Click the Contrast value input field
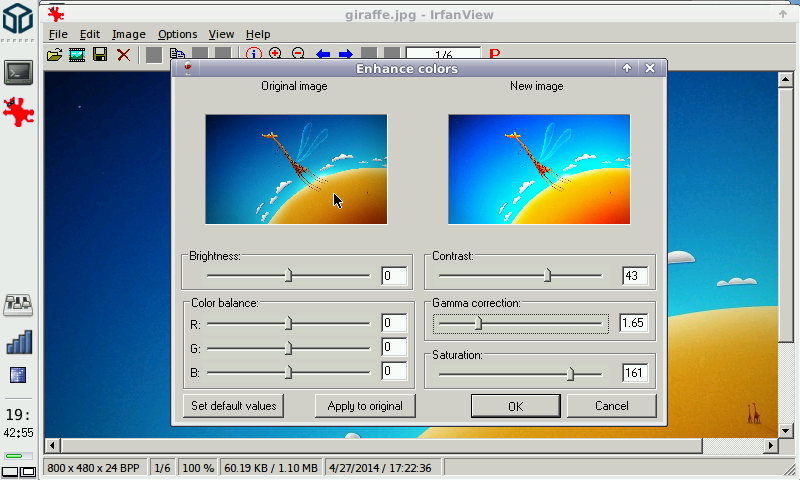The height and width of the screenshot is (480, 800). click(634, 276)
